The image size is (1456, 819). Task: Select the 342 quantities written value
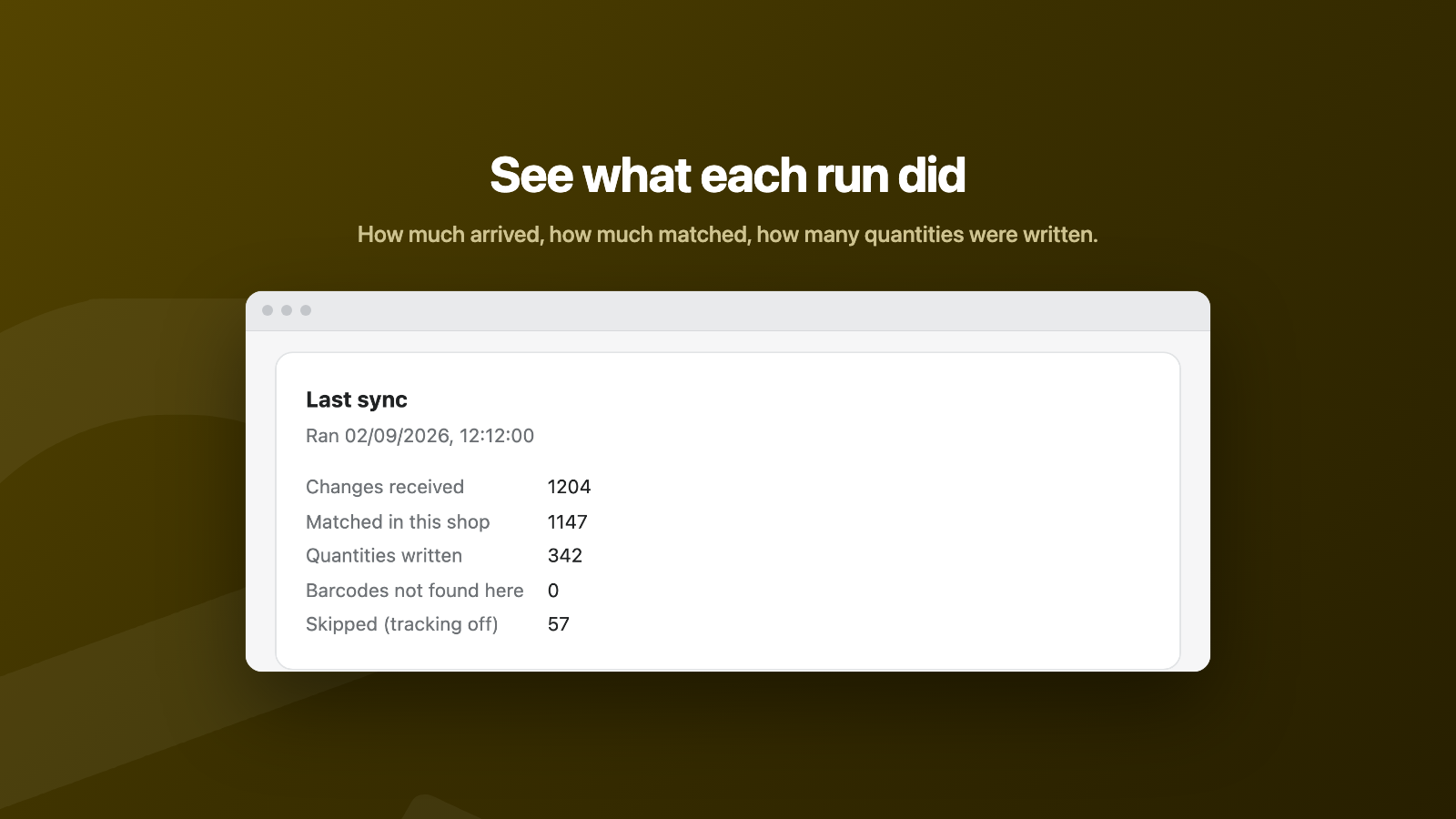[x=565, y=555]
